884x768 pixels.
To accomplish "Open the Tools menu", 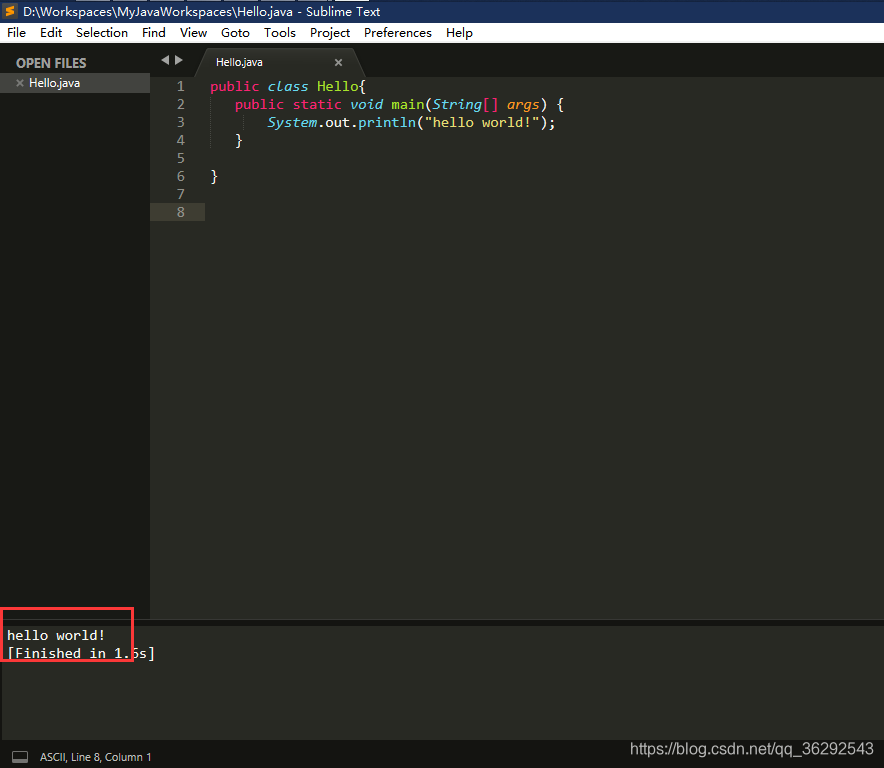I will tap(279, 32).
